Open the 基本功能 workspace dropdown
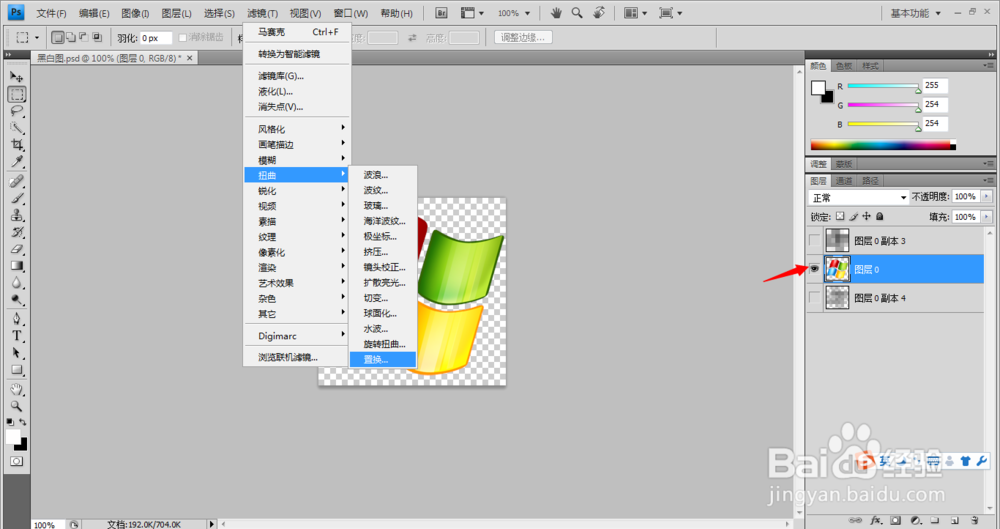Image resolution: width=1000 pixels, height=529 pixels. pos(915,13)
